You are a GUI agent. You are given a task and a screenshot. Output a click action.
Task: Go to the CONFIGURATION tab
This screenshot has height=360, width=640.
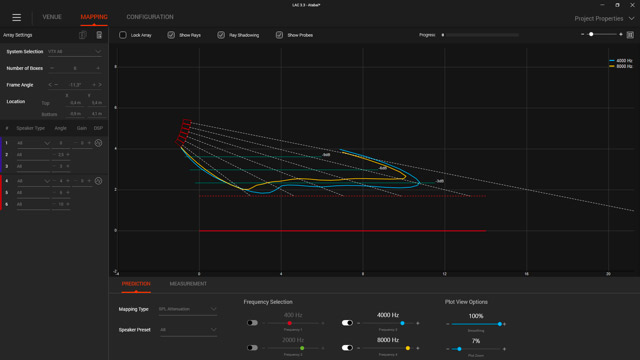(x=150, y=17)
